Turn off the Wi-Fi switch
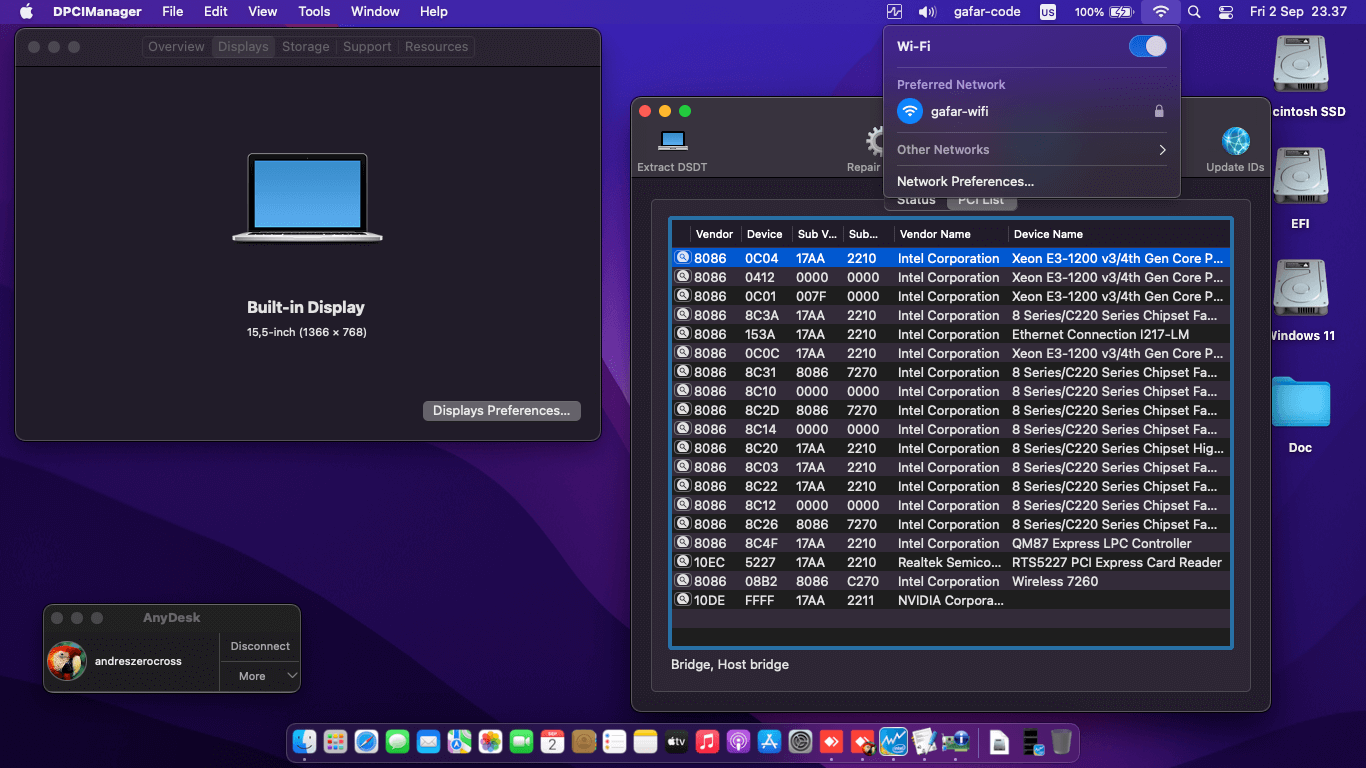1366x768 pixels. pyautogui.click(x=1147, y=46)
